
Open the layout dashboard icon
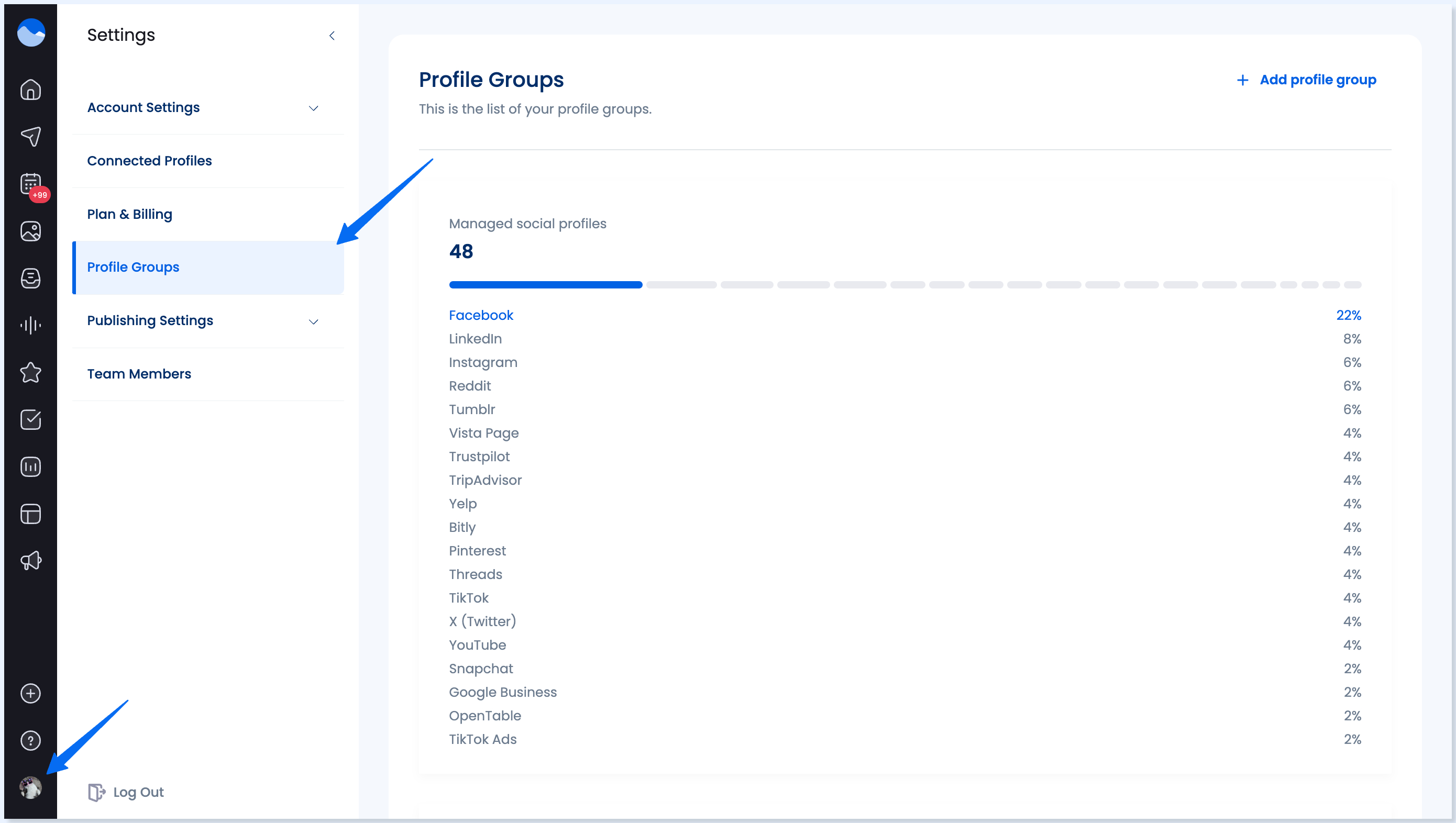[30, 514]
